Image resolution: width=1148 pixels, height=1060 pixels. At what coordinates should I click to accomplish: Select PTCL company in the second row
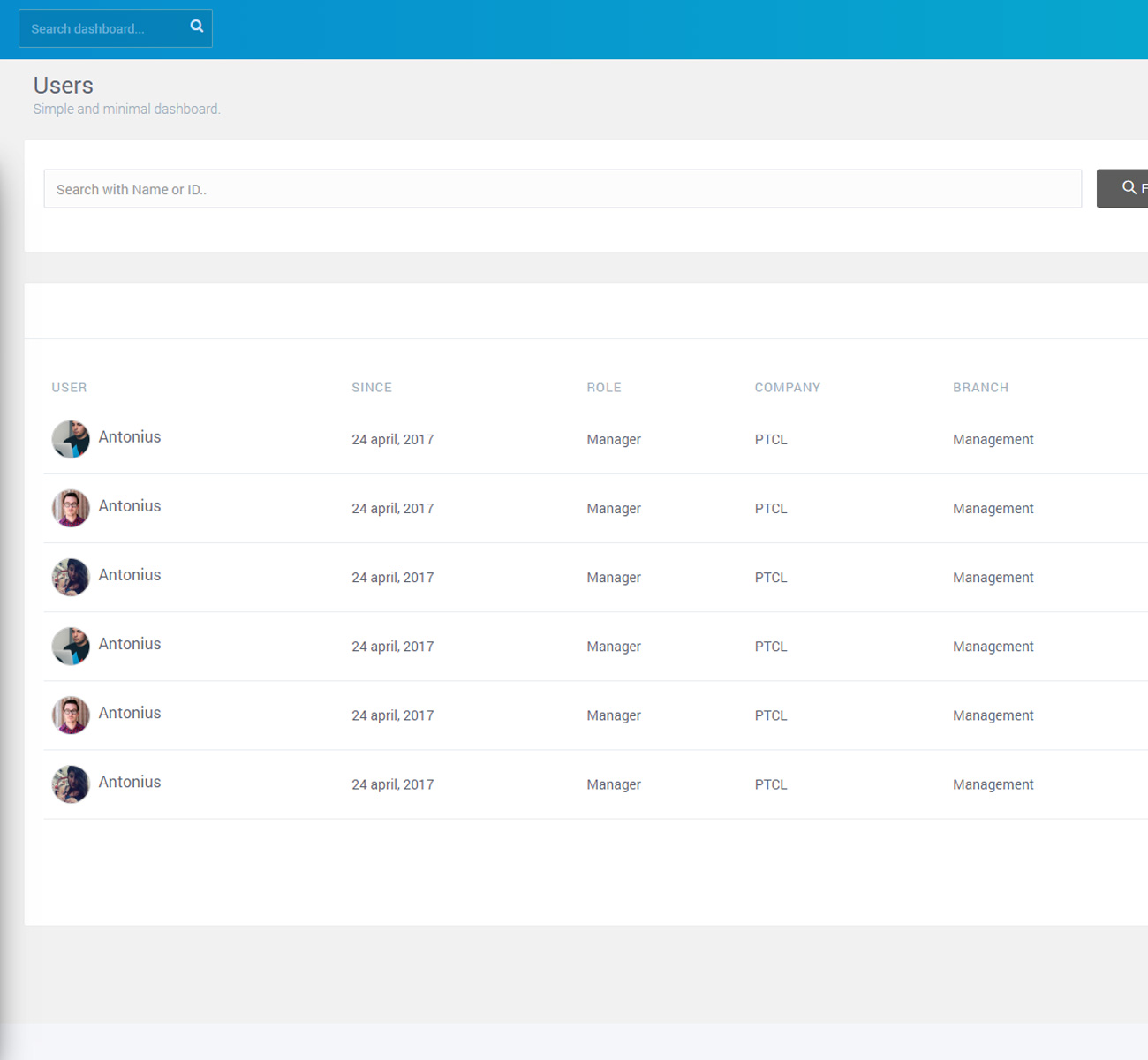click(770, 509)
